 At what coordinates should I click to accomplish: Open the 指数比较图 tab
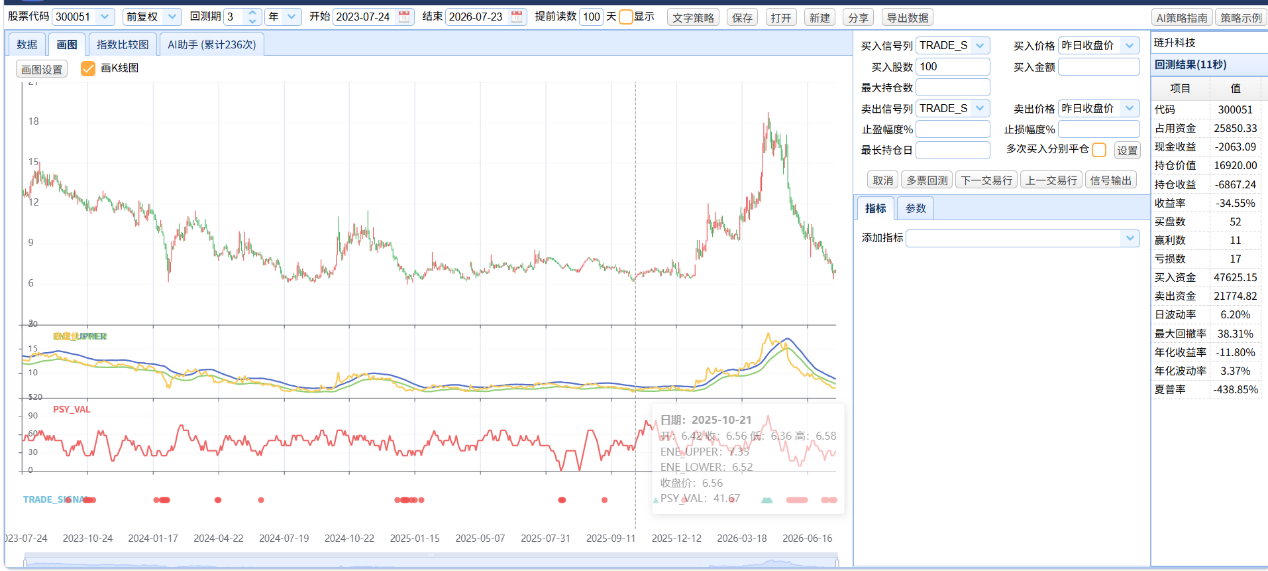[123, 44]
